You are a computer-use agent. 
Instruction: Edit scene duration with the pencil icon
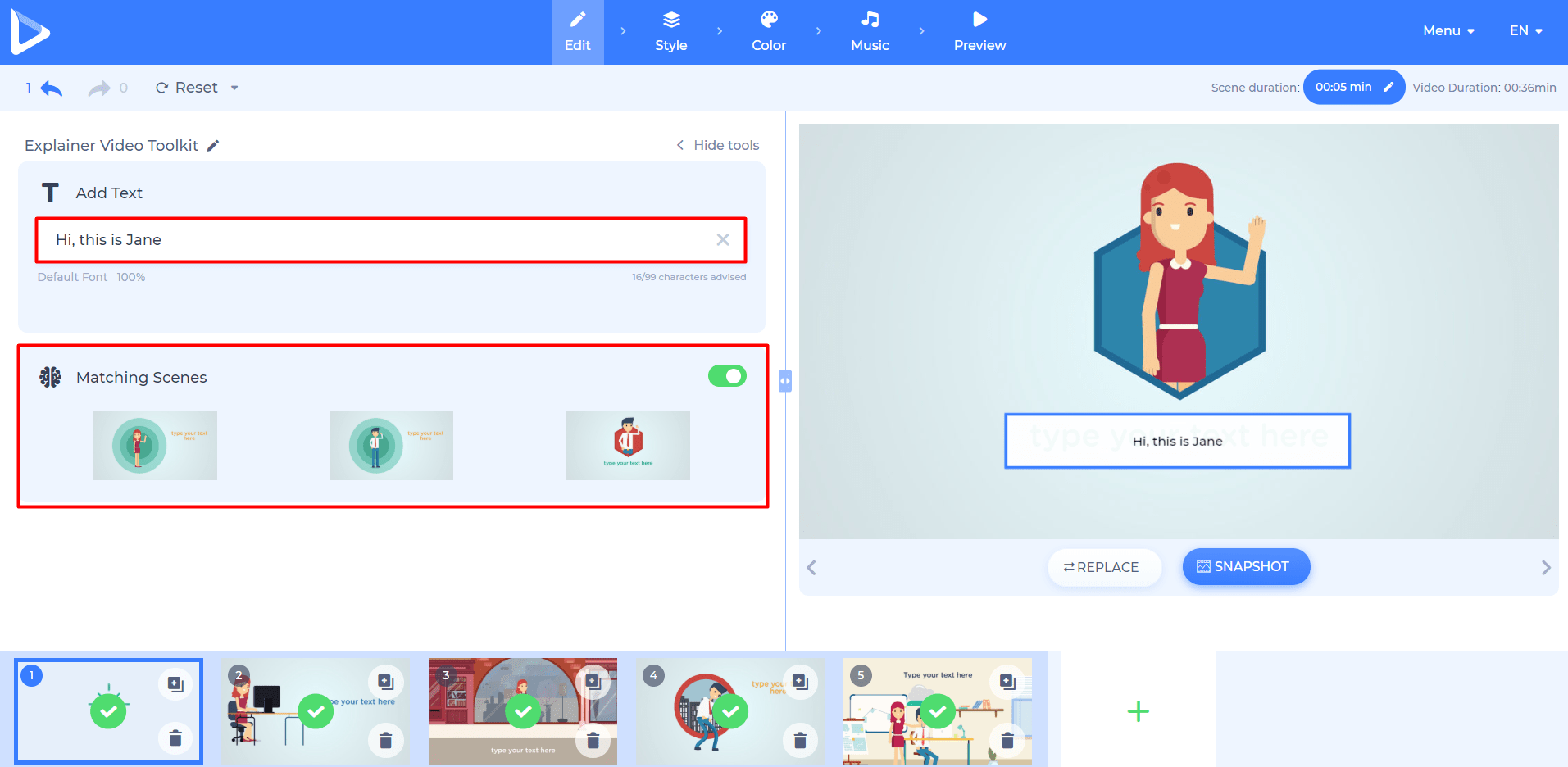click(x=1388, y=86)
